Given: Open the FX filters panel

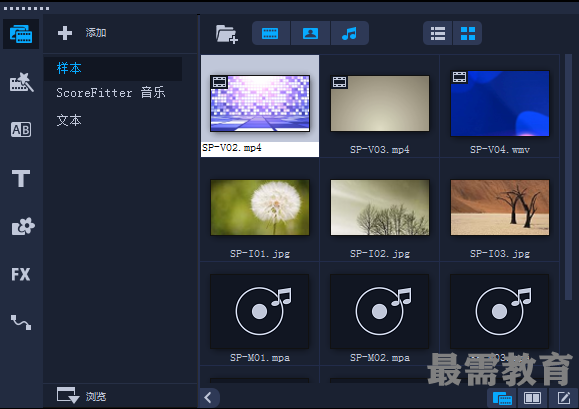Looking at the screenshot, I should [21, 274].
